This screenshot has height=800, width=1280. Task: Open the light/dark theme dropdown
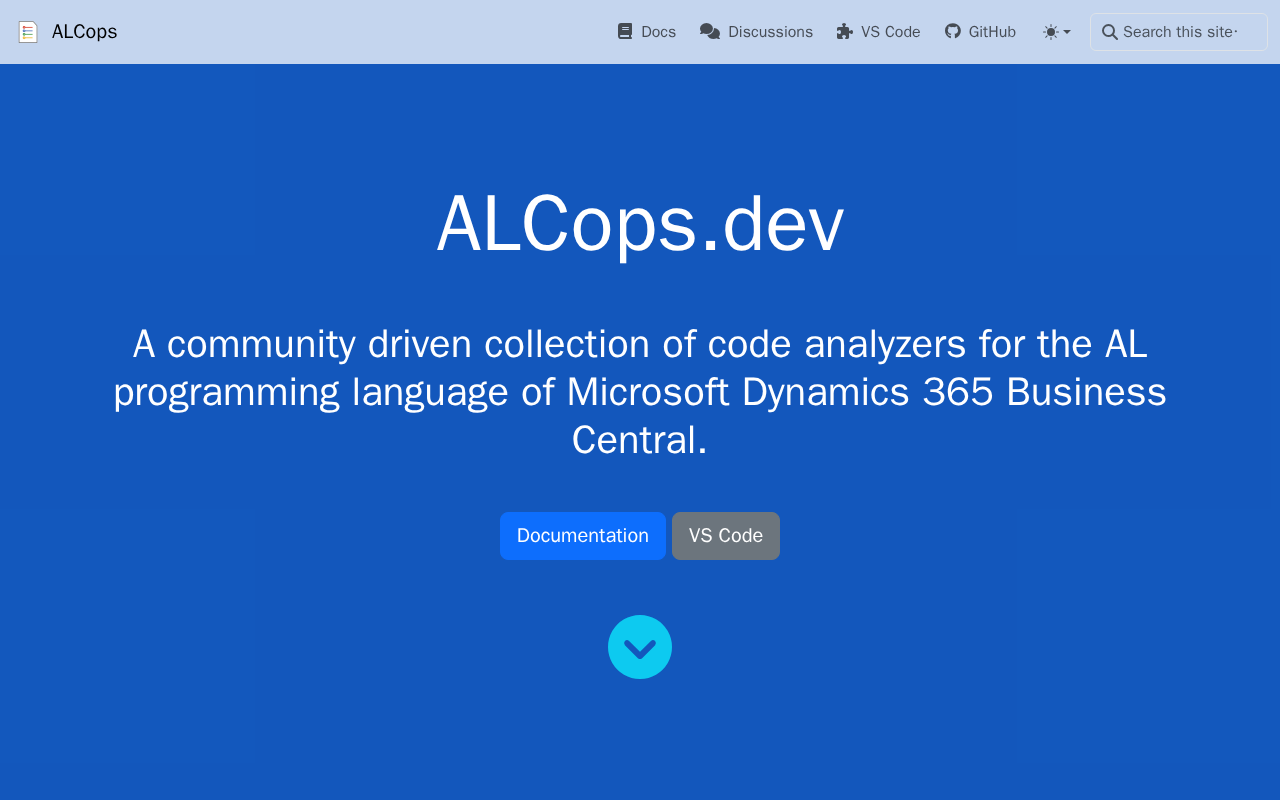[1057, 32]
